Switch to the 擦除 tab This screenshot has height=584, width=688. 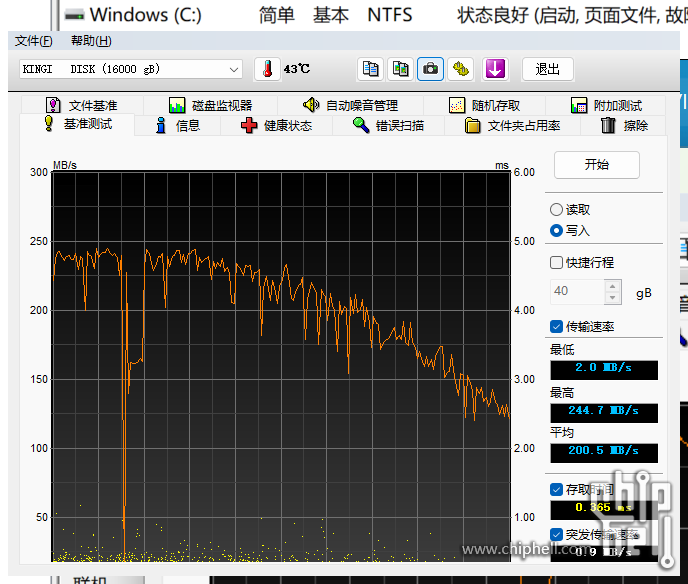point(624,125)
